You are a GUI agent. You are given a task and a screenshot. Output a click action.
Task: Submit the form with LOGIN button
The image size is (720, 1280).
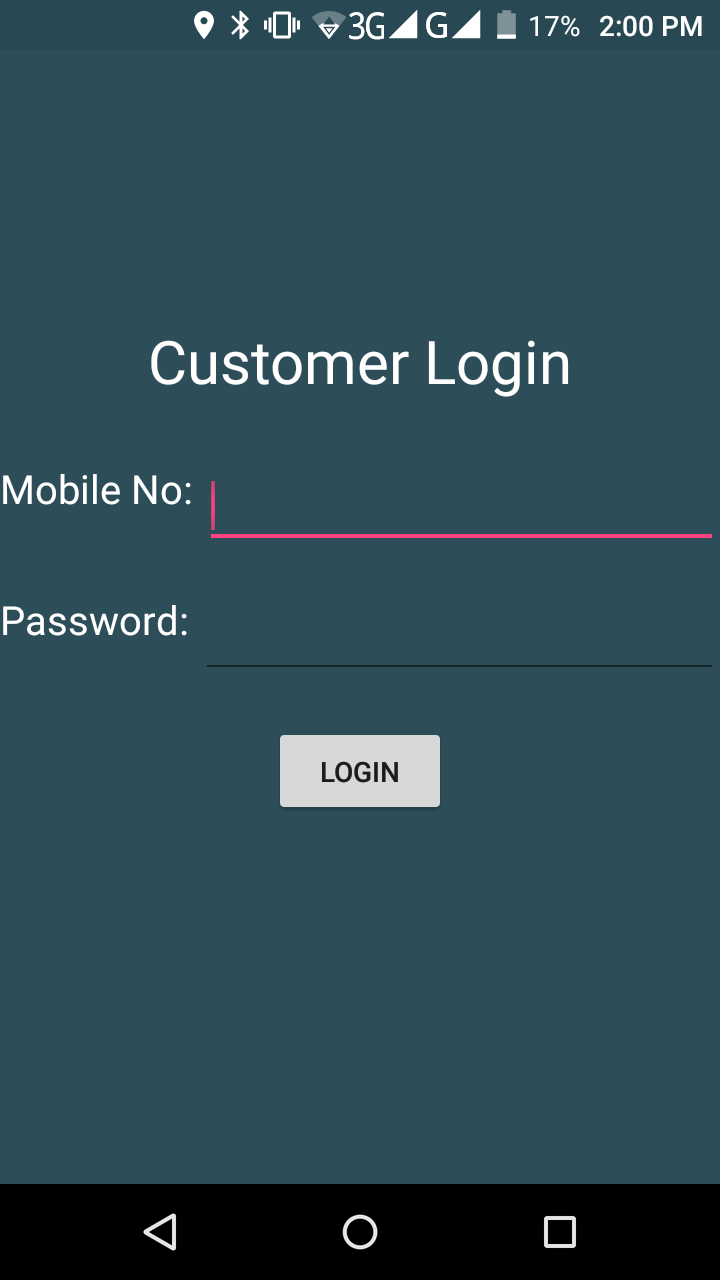[360, 771]
